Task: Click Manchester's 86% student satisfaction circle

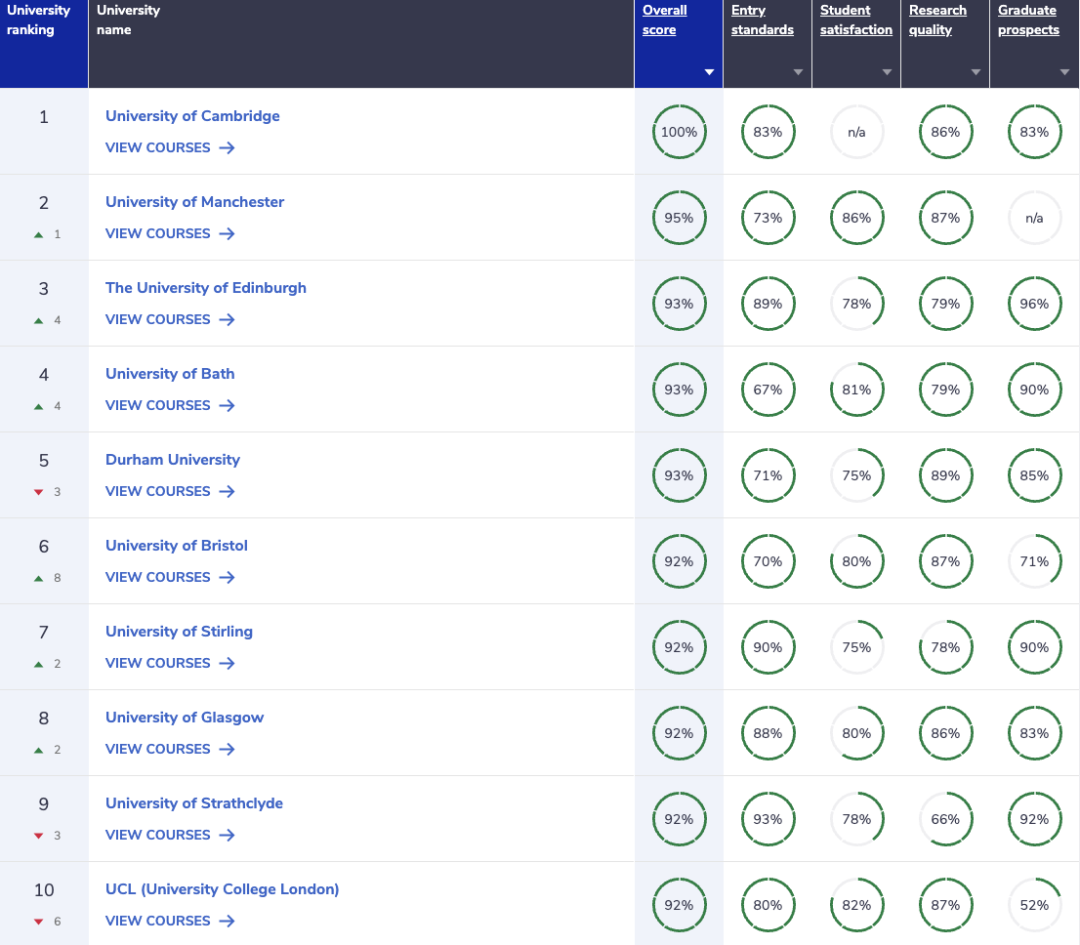Action: click(x=856, y=218)
